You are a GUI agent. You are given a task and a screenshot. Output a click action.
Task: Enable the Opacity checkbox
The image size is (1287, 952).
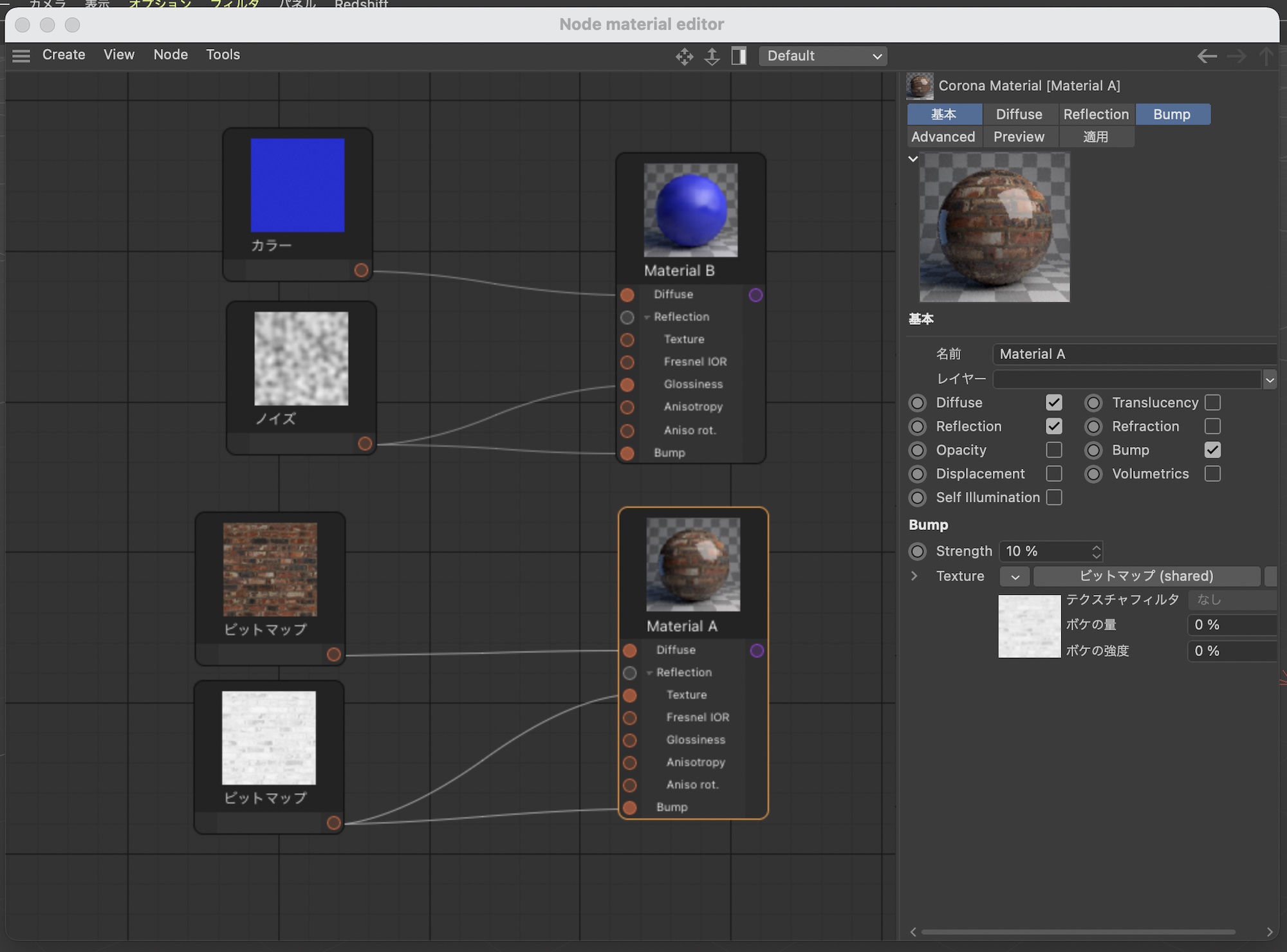pyautogui.click(x=1053, y=450)
